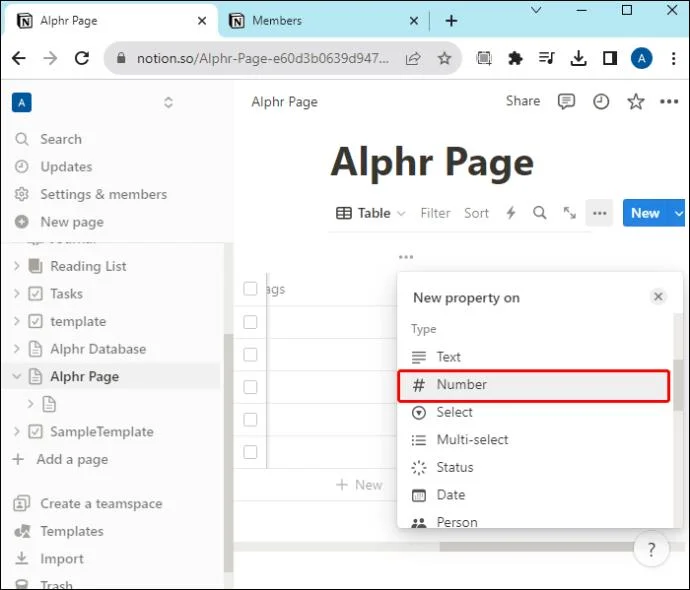690x590 pixels.
Task: Search the table with magnifier icon
Action: point(540,213)
